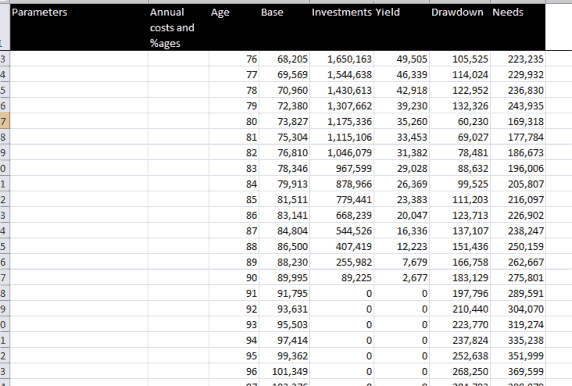Screen dimensions: 572x386
Task: Select the 'Annual costs and %ages' header
Action: coord(178,27)
